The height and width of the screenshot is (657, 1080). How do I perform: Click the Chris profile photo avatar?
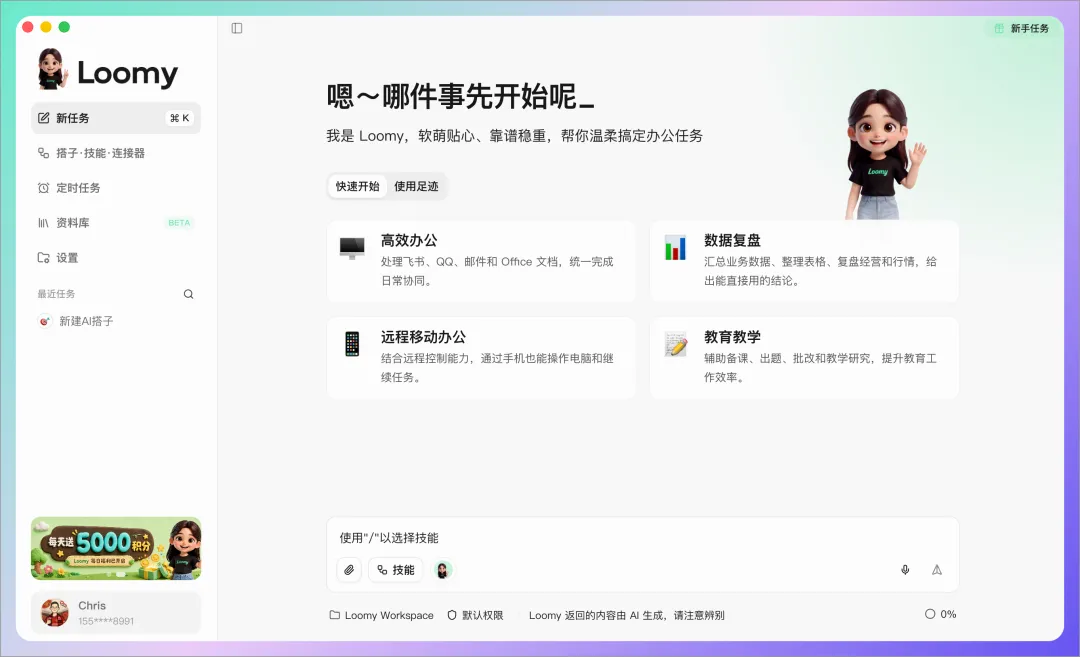click(54, 612)
